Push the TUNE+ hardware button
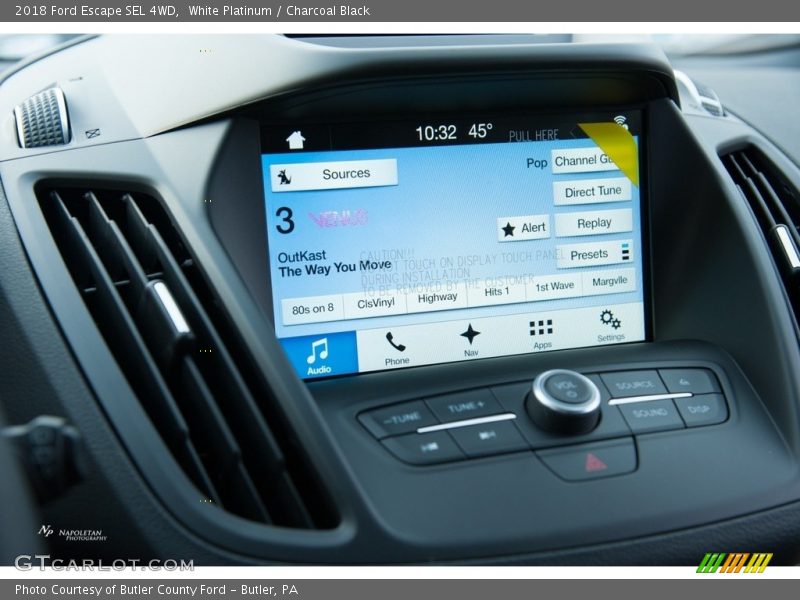 [465, 407]
